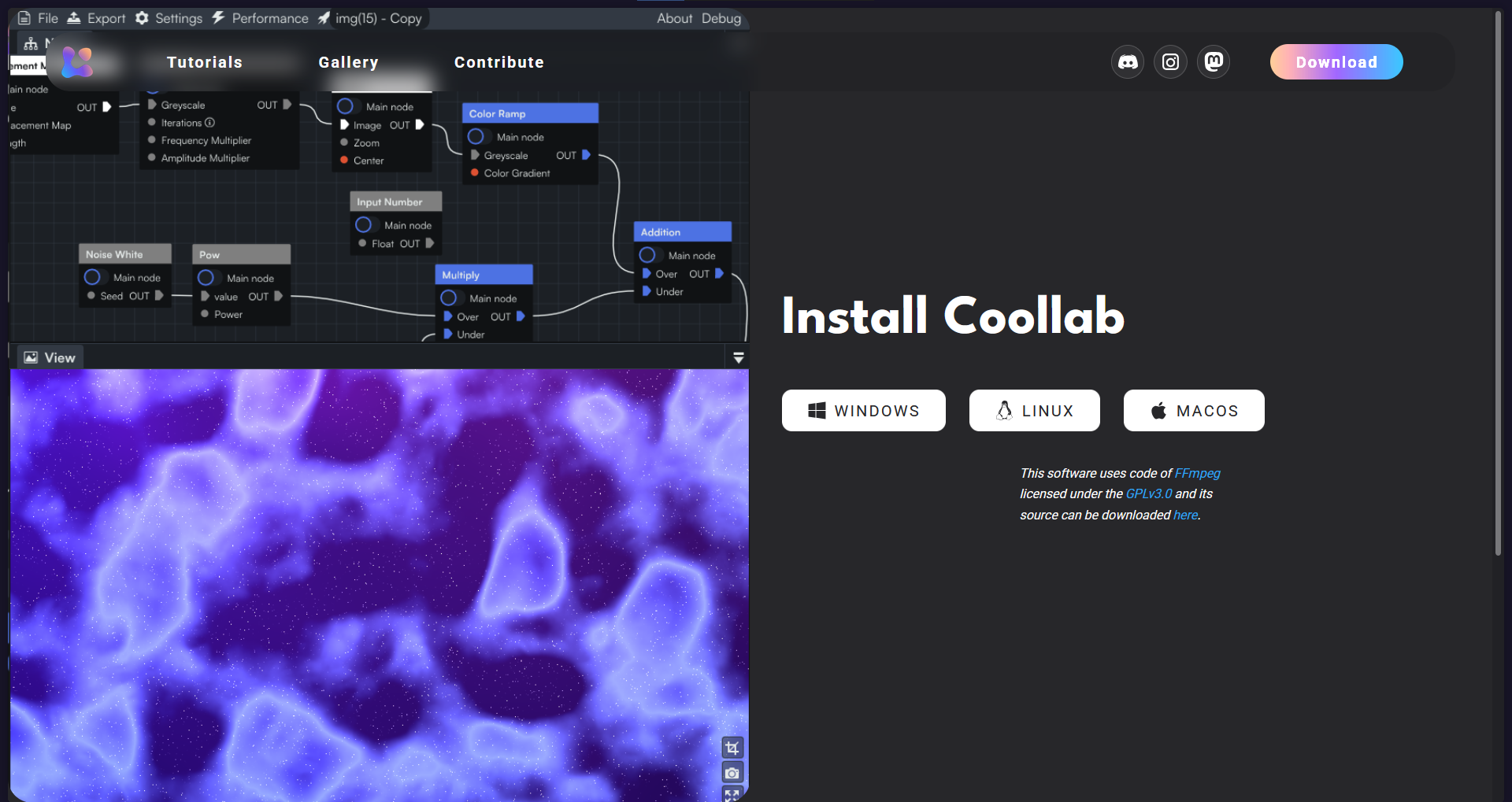Click the Under input pin of Addition
Screen dimensions: 1512x802
tap(647, 291)
